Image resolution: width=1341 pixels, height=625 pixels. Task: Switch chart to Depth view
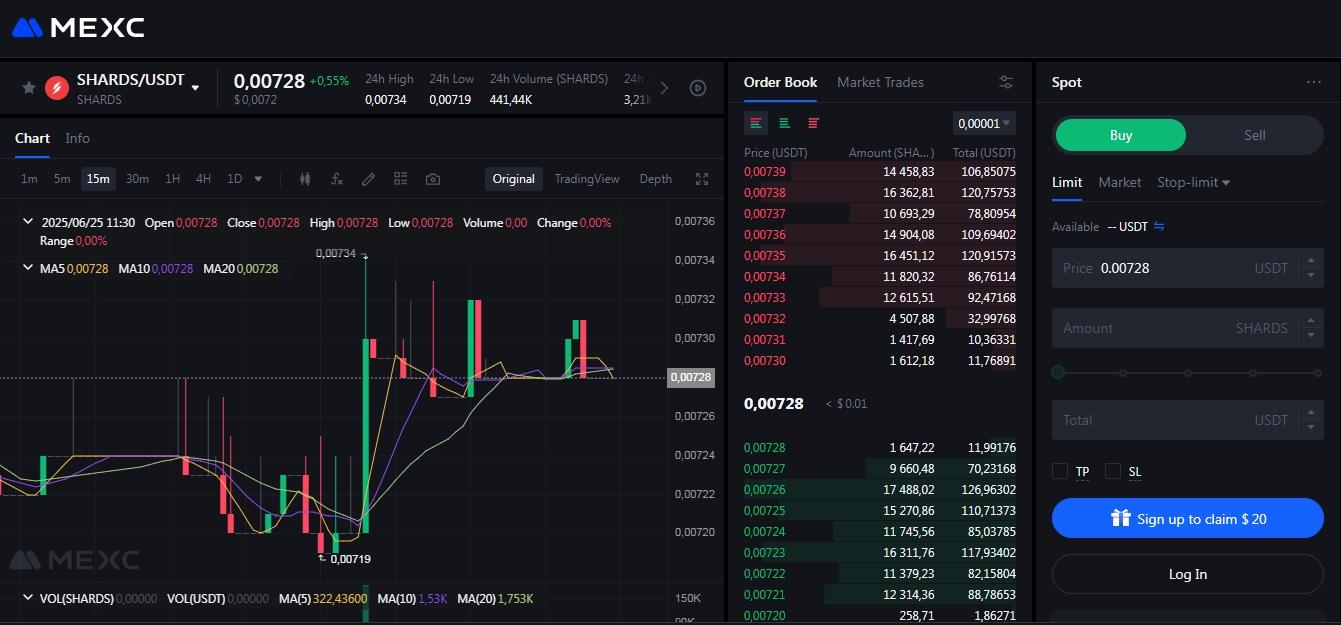tap(656, 179)
